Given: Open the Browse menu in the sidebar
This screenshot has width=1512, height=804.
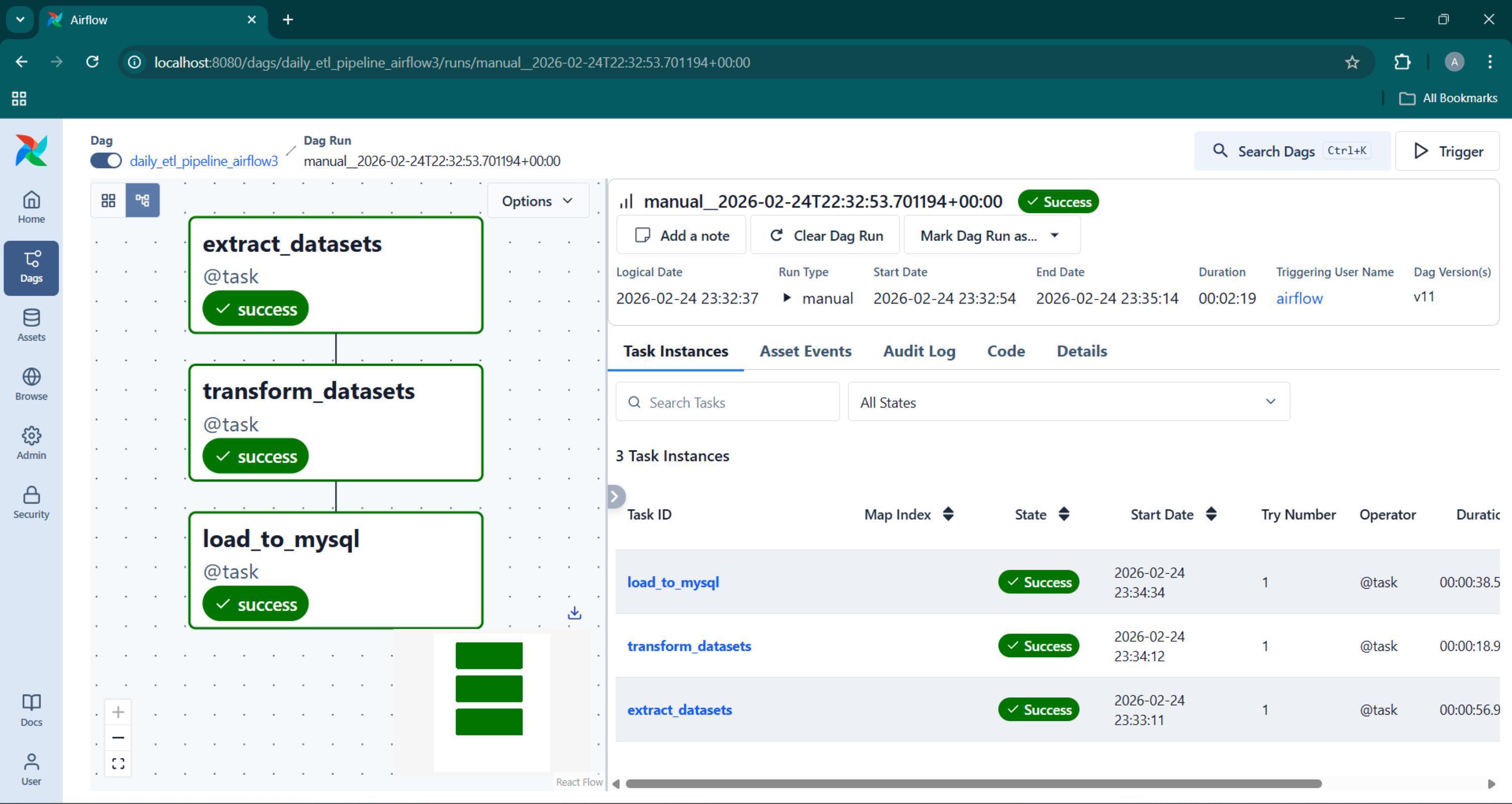Looking at the screenshot, I should pyautogui.click(x=31, y=384).
